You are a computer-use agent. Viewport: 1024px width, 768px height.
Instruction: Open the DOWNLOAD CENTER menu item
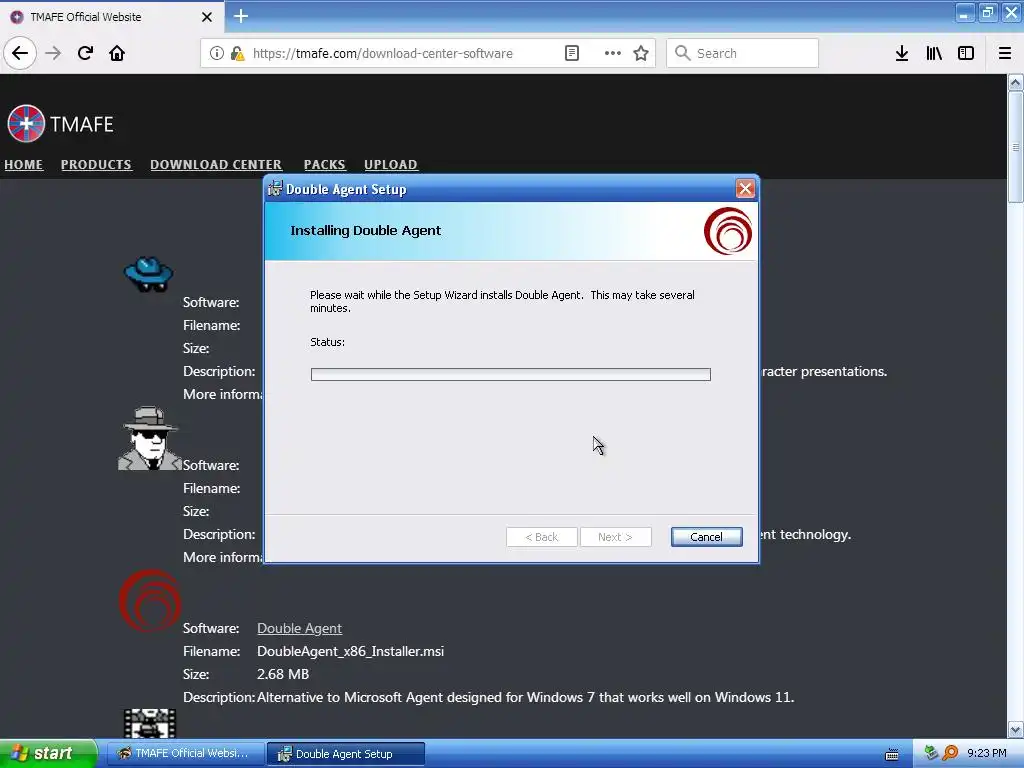click(x=216, y=165)
